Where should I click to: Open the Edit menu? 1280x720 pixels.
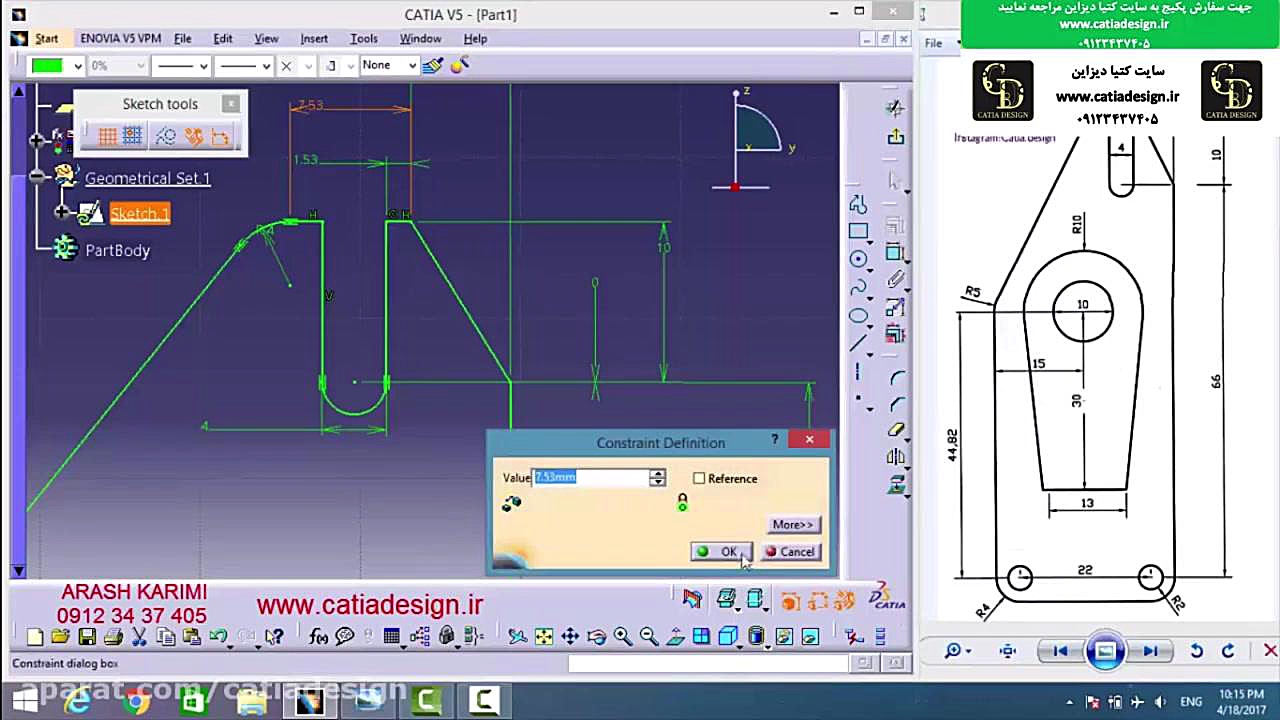coord(222,38)
